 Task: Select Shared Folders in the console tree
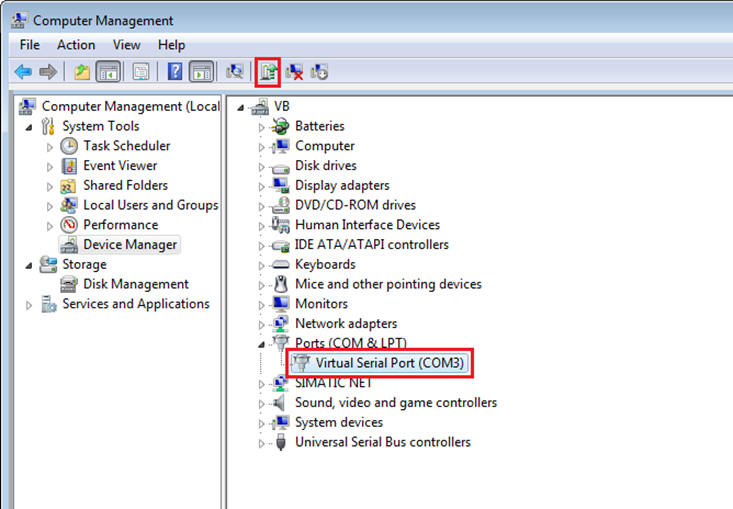125,185
